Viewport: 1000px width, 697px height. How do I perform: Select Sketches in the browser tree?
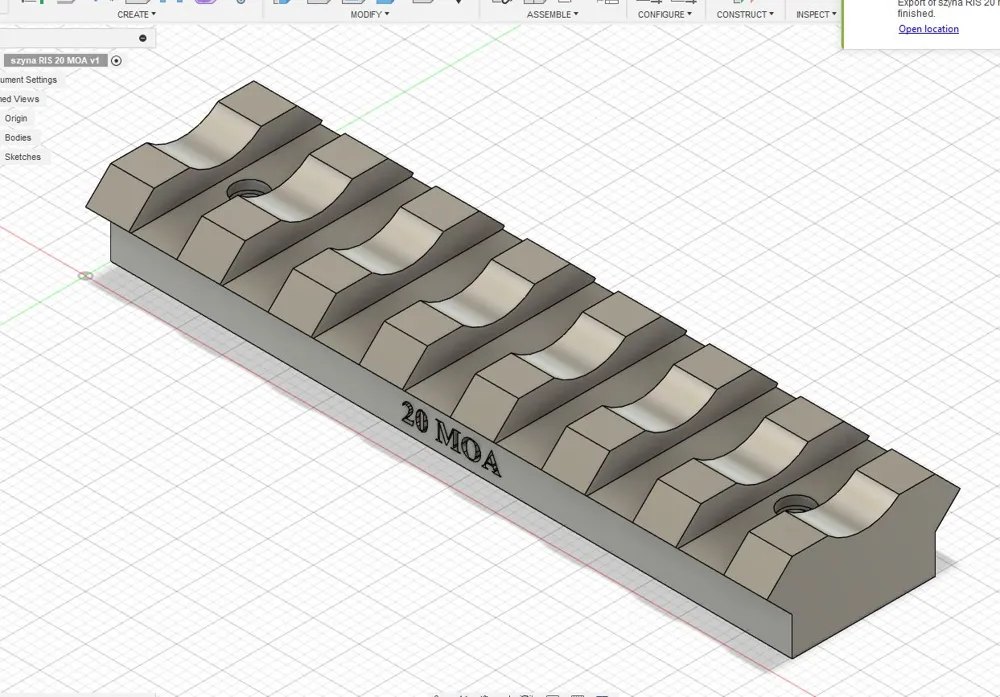pos(22,156)
